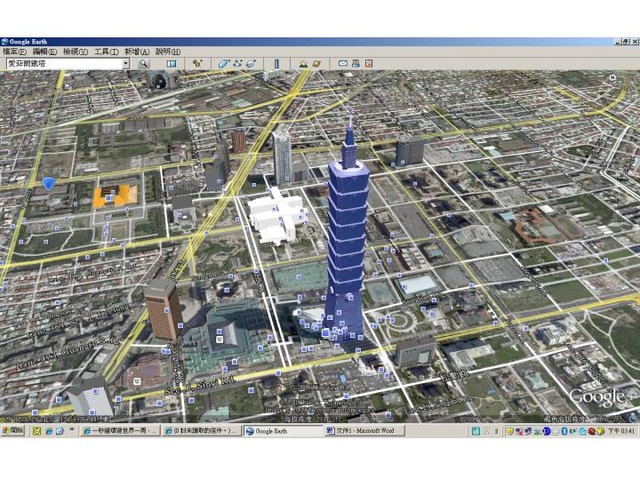
Task: Toggle the sunlight landscape icon
Action: coord(303,64)
